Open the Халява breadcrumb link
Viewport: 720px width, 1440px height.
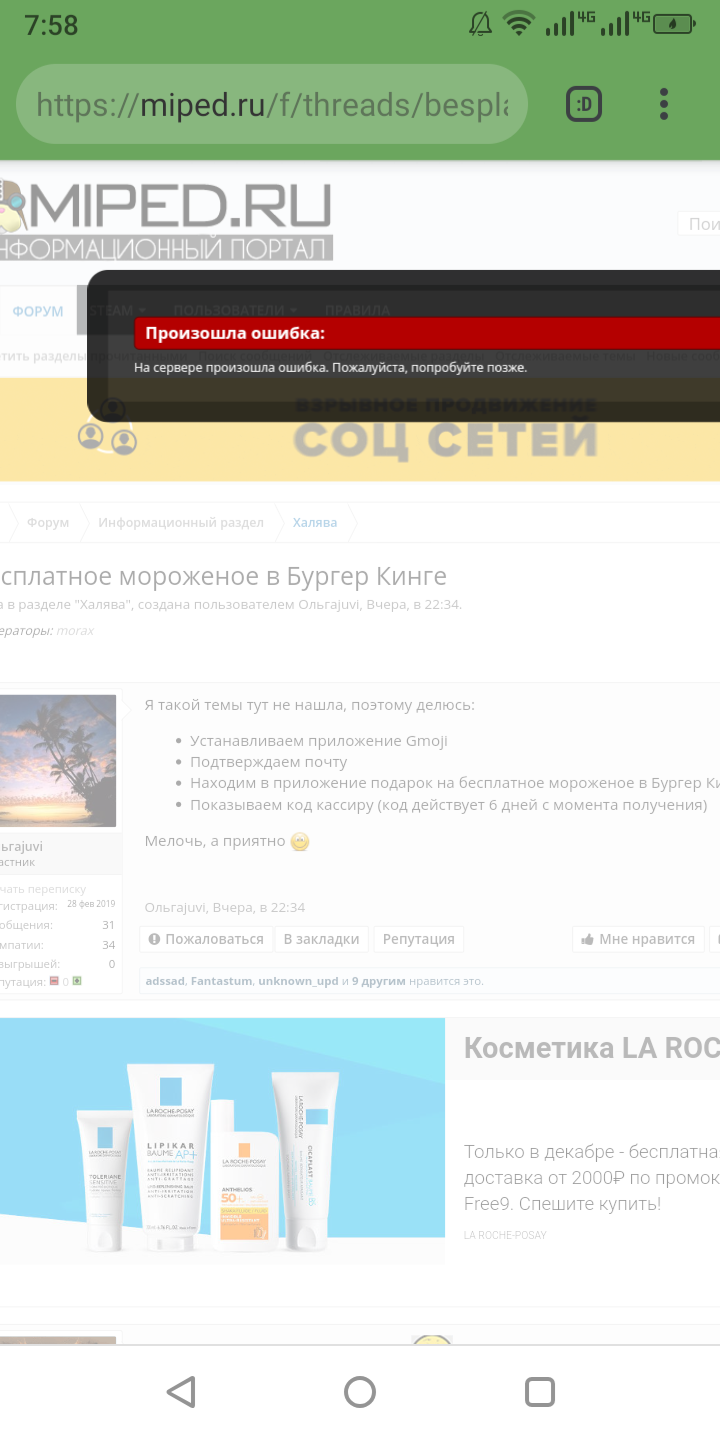coord(315,523)
